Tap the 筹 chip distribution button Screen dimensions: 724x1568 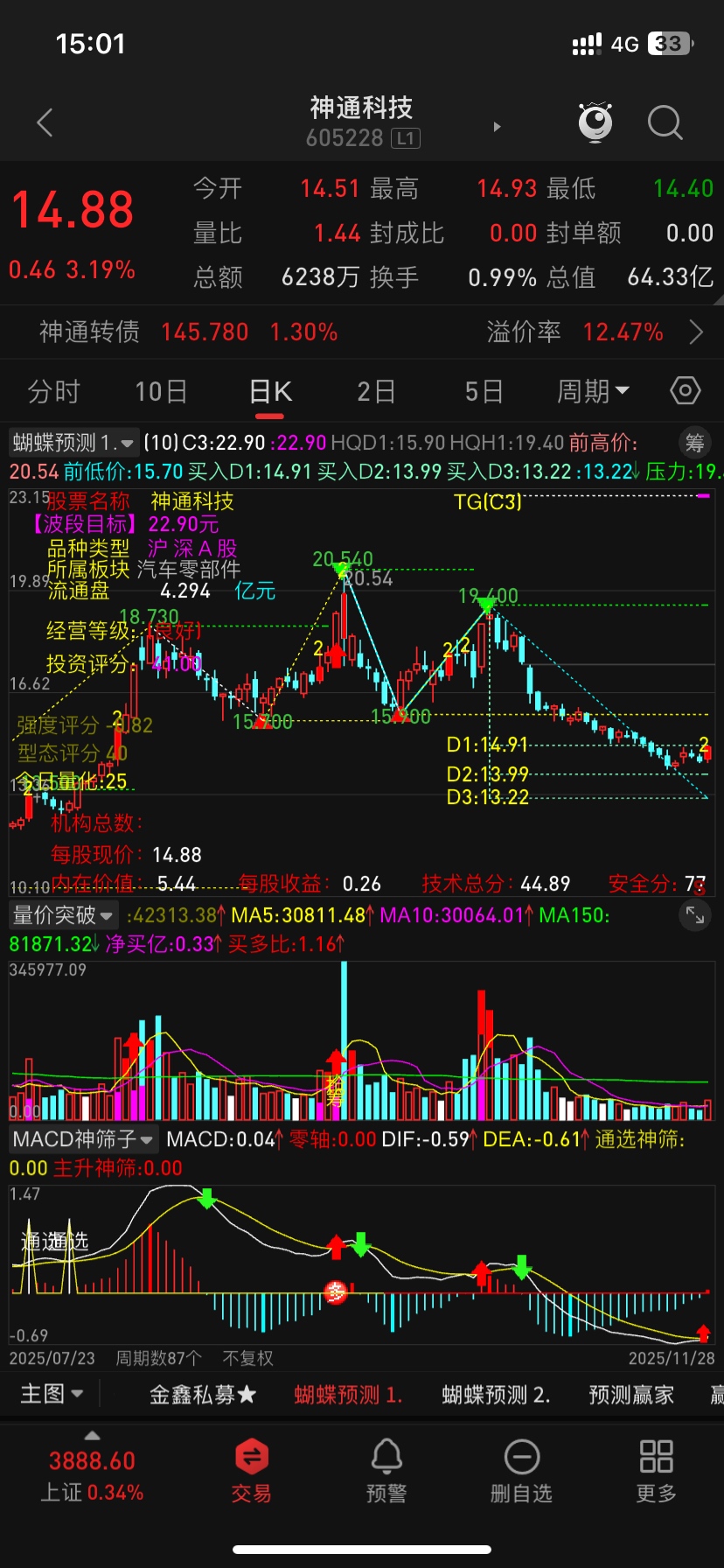point(695,443)
